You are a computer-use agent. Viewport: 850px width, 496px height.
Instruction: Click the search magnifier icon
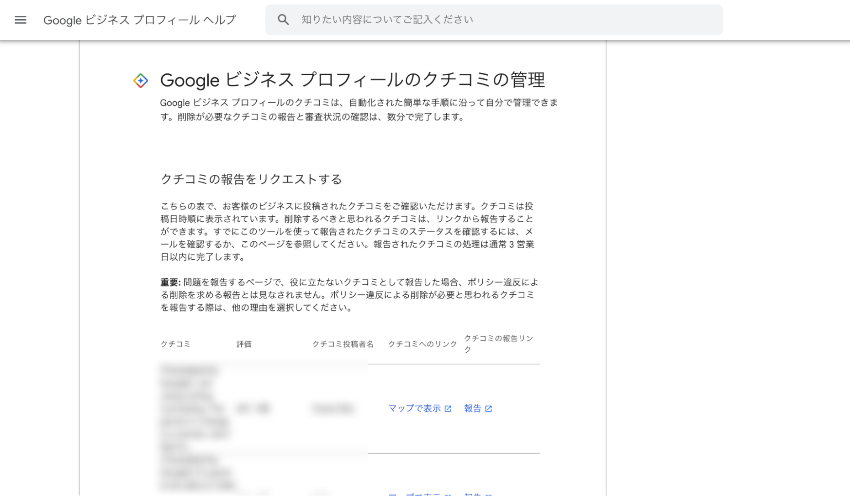tap(283, 20)
